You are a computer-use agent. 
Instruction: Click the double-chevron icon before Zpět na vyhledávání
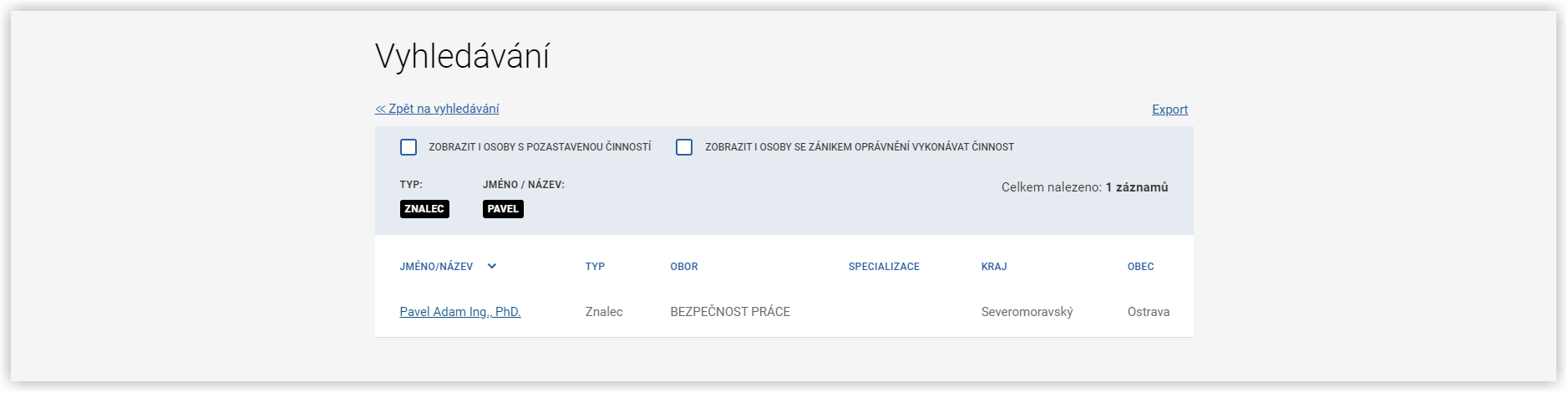click(380, 109)
